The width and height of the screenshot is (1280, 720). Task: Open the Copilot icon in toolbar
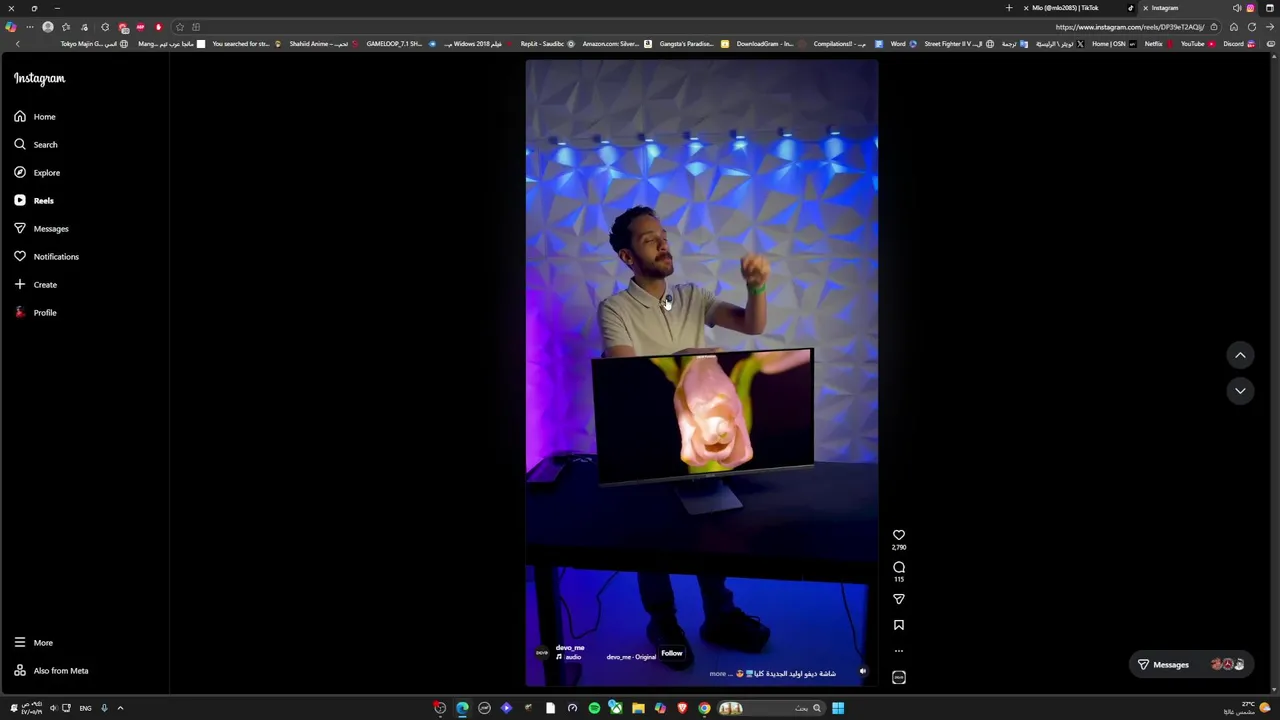click(11, 27)
